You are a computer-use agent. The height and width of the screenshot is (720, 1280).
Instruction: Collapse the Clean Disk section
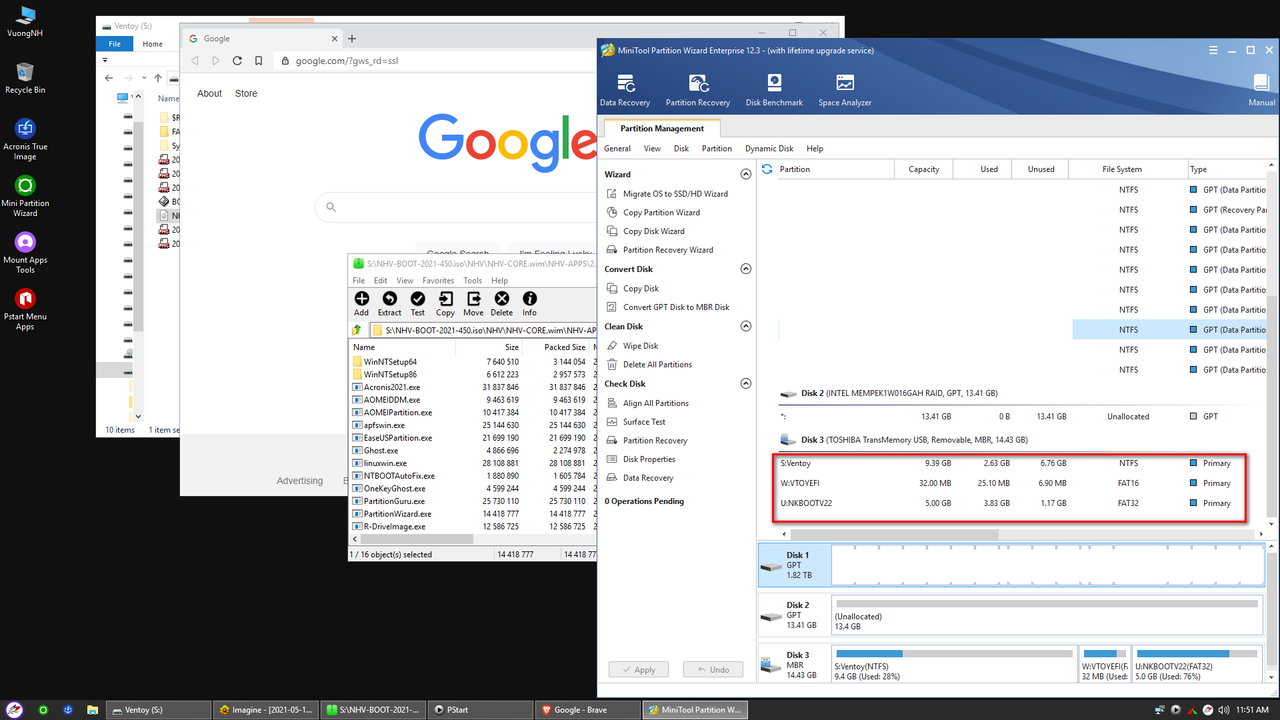[745, 326]
